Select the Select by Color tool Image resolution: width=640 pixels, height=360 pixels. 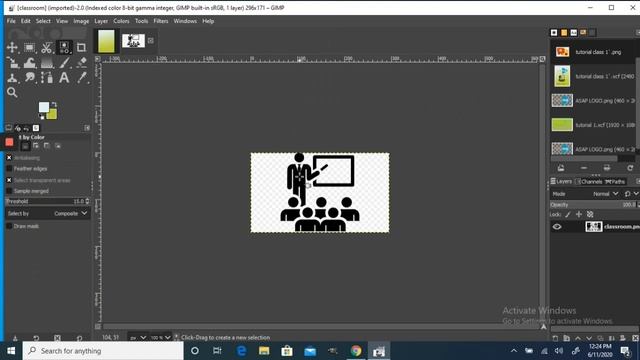(64, 47)
